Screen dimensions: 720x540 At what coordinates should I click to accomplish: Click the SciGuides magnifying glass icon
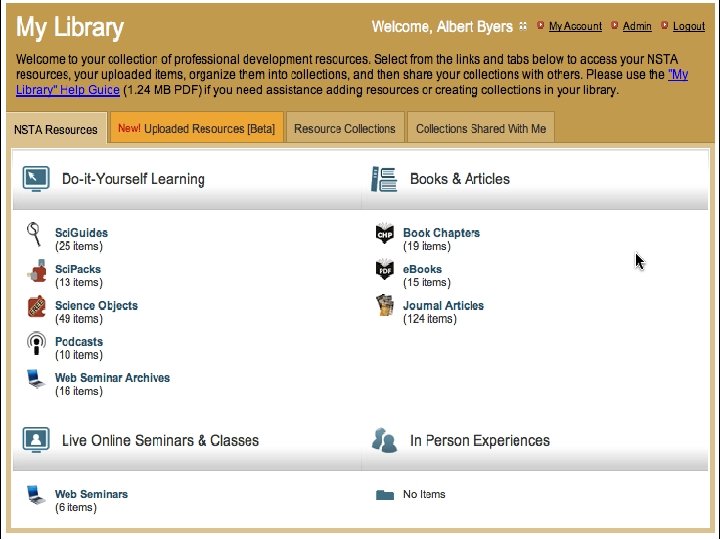pos(34,235)
